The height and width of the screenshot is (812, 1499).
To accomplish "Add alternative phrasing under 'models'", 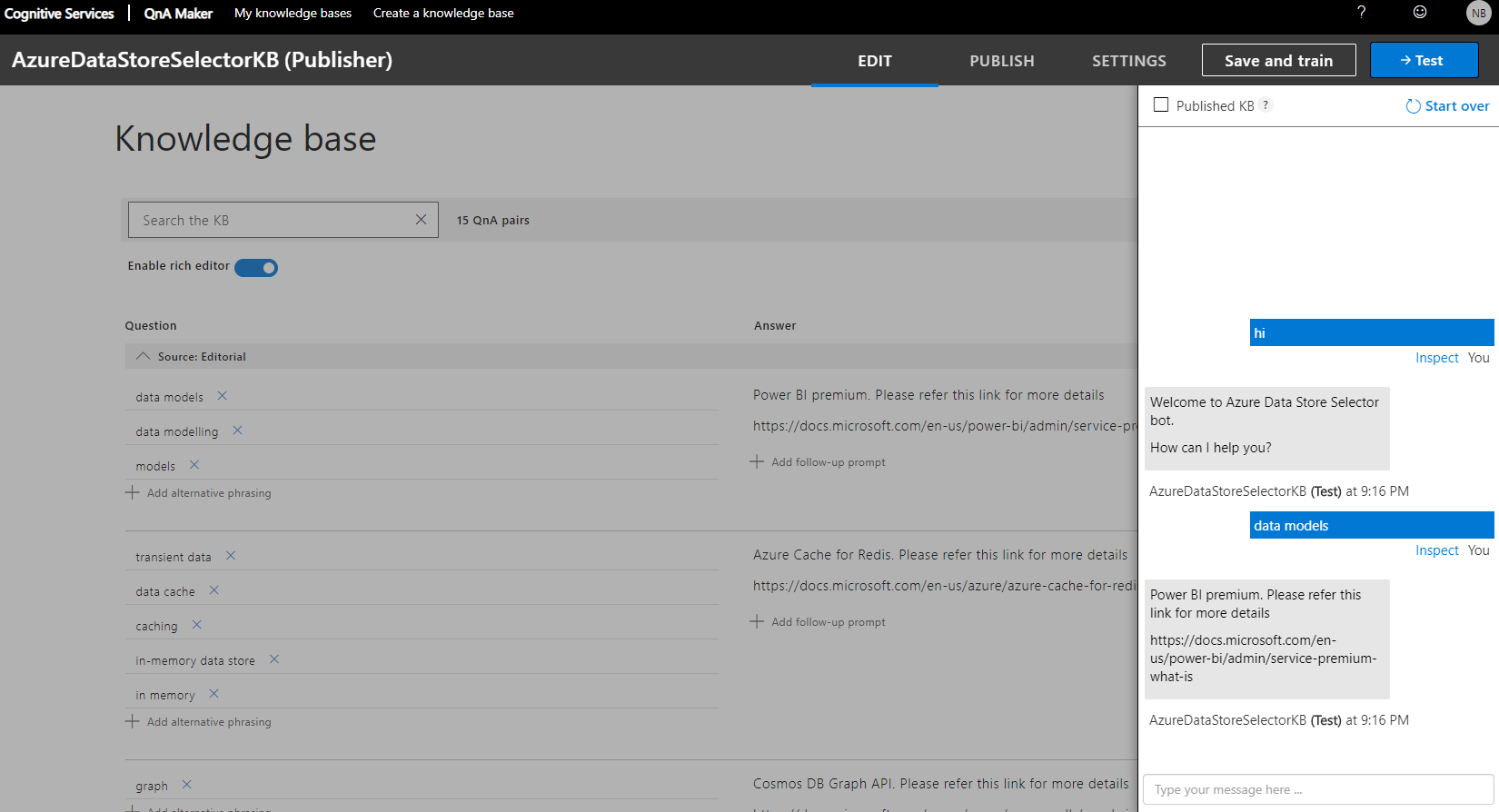I will point(198,492).
